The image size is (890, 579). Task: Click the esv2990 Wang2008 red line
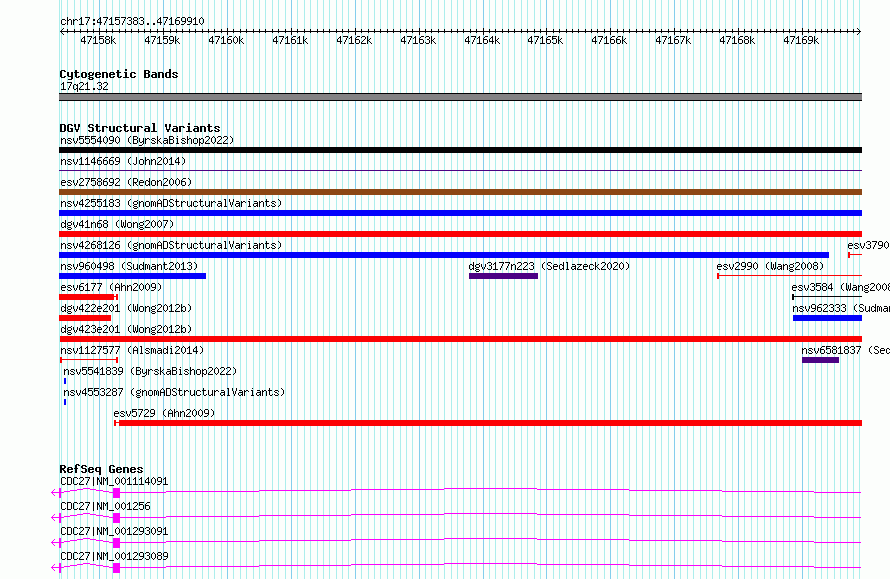(x=790, y=276)
